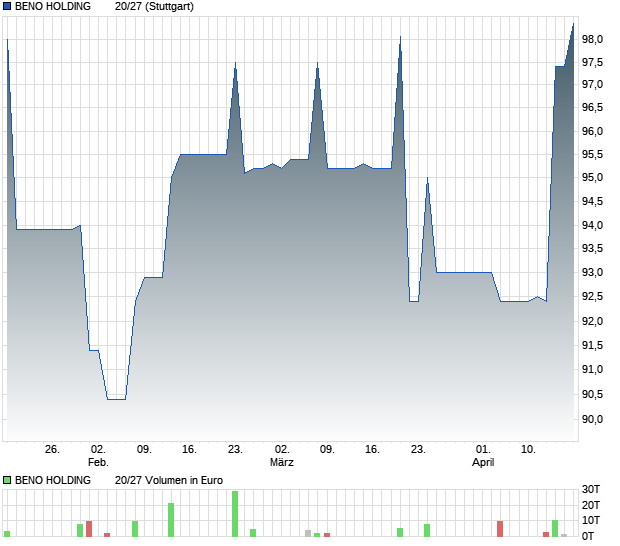Viewport: 620px width, 546px height.
Task: Select the tallest green volume bar
Action: tap(235, 513)
